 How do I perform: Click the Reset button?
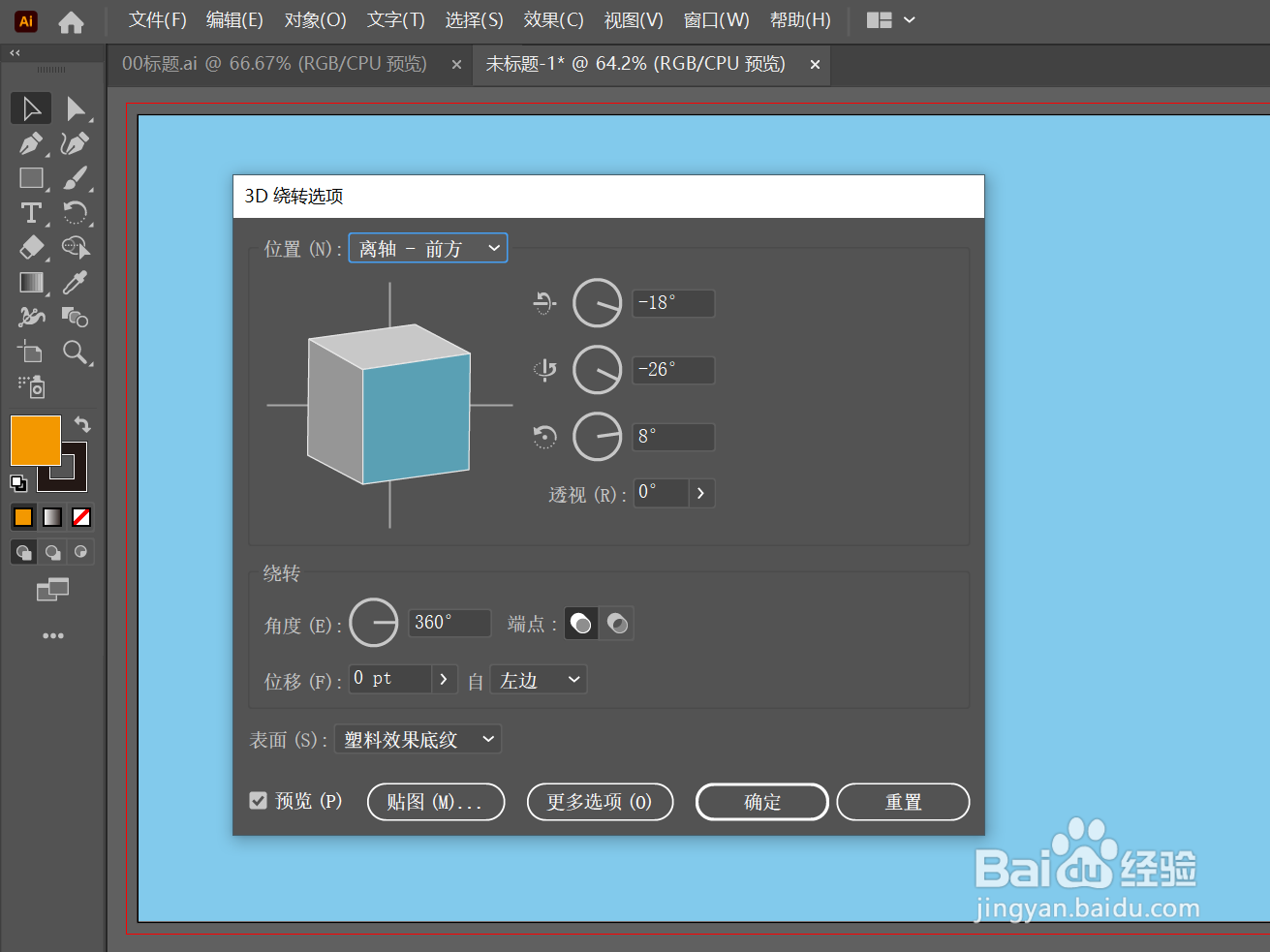click(903, 802)
